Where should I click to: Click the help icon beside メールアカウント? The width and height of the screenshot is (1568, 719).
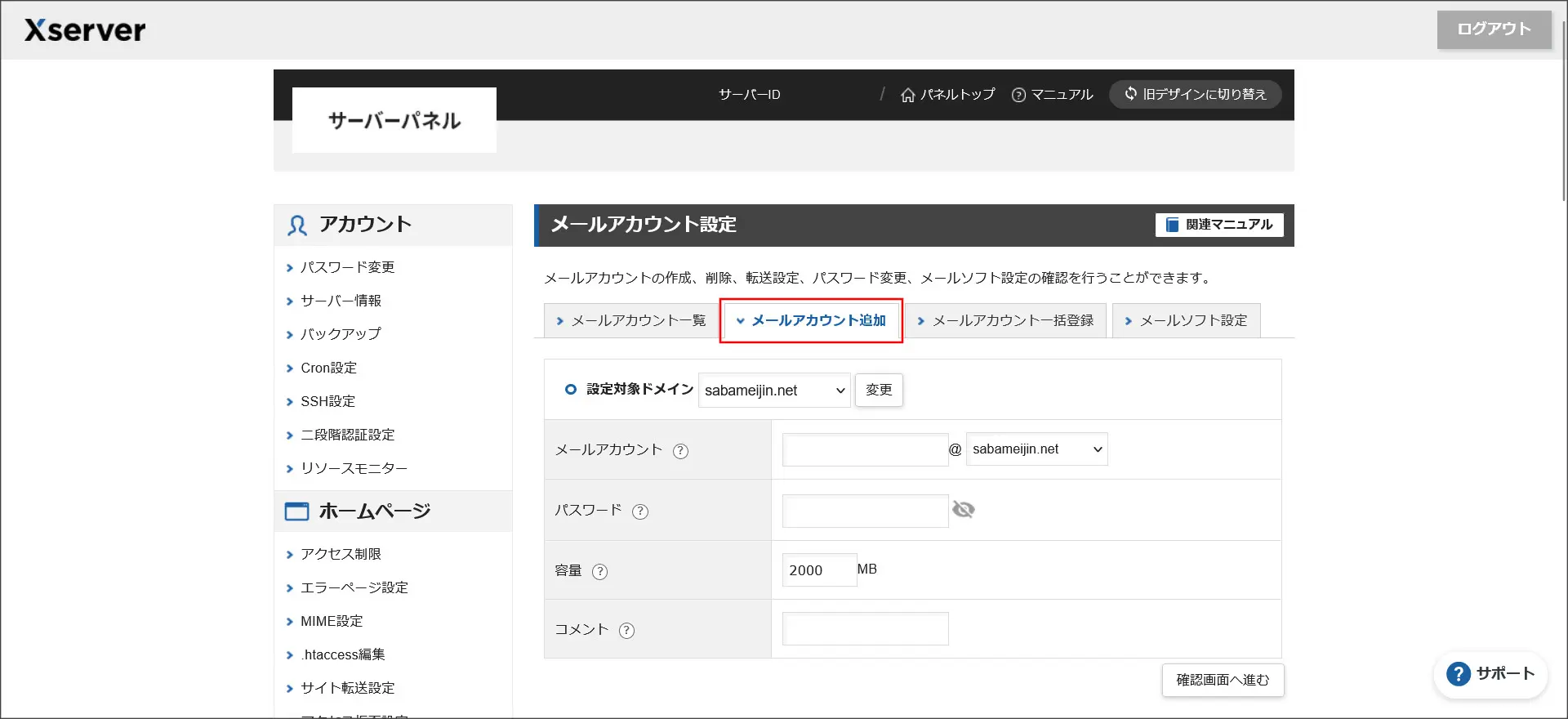680,451
